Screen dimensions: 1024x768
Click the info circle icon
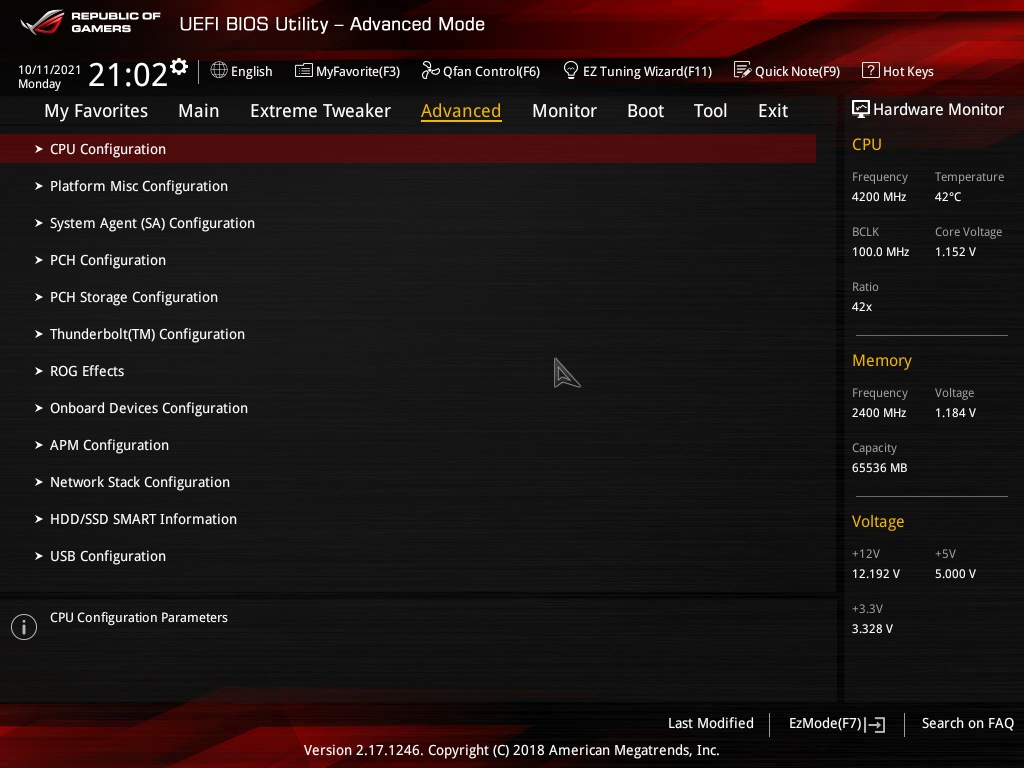click(24, 627)
